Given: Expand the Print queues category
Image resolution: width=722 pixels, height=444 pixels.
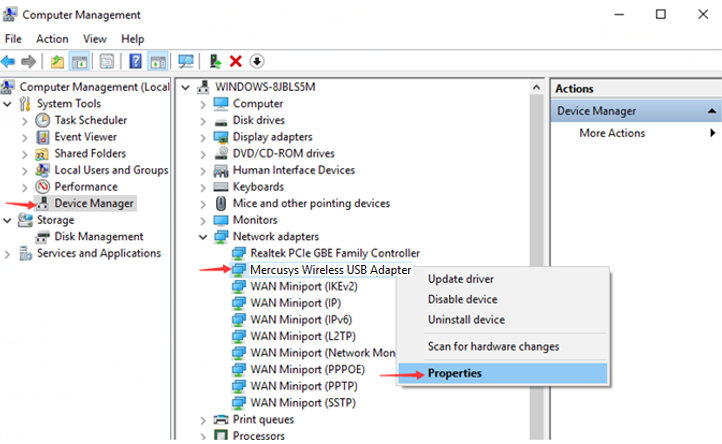Looking at the screenshot, I should [204, 420].
